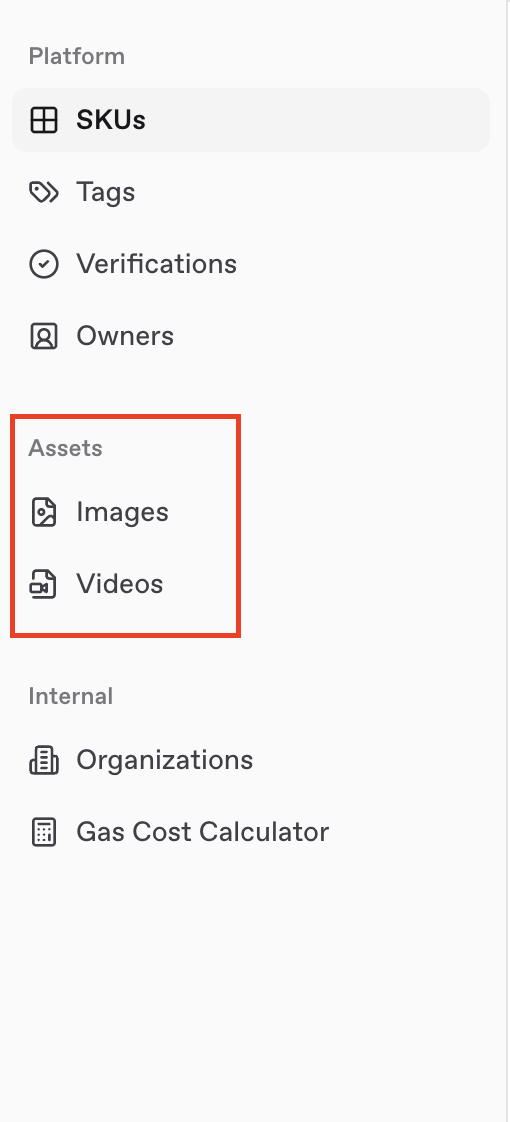The width and height of the screenshot is (510, 1122).
Task: Click the SKUs grid icon
Action: point(44,120)
